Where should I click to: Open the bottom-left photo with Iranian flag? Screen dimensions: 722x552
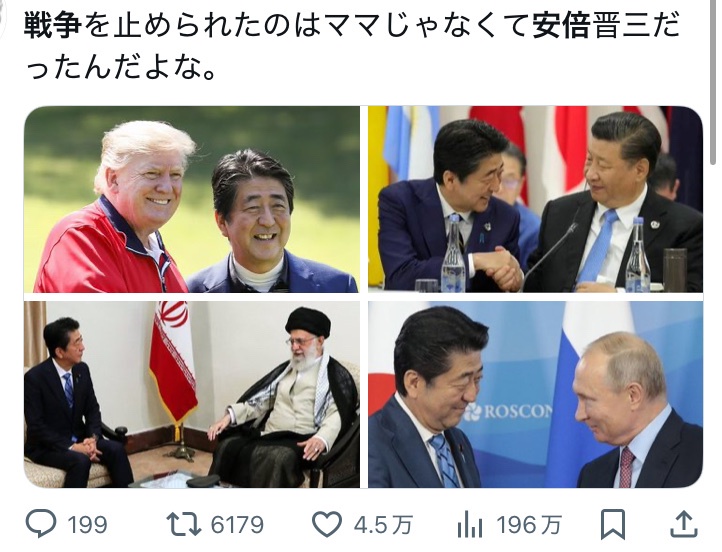coord(192,395)
